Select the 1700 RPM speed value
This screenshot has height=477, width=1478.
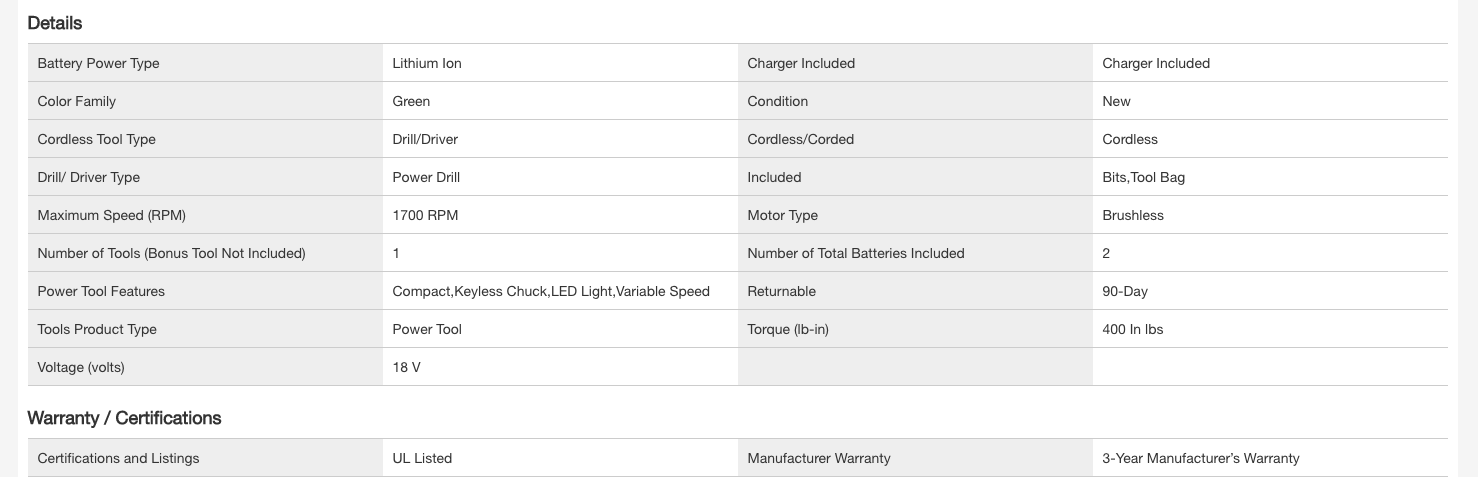[425, 215]
